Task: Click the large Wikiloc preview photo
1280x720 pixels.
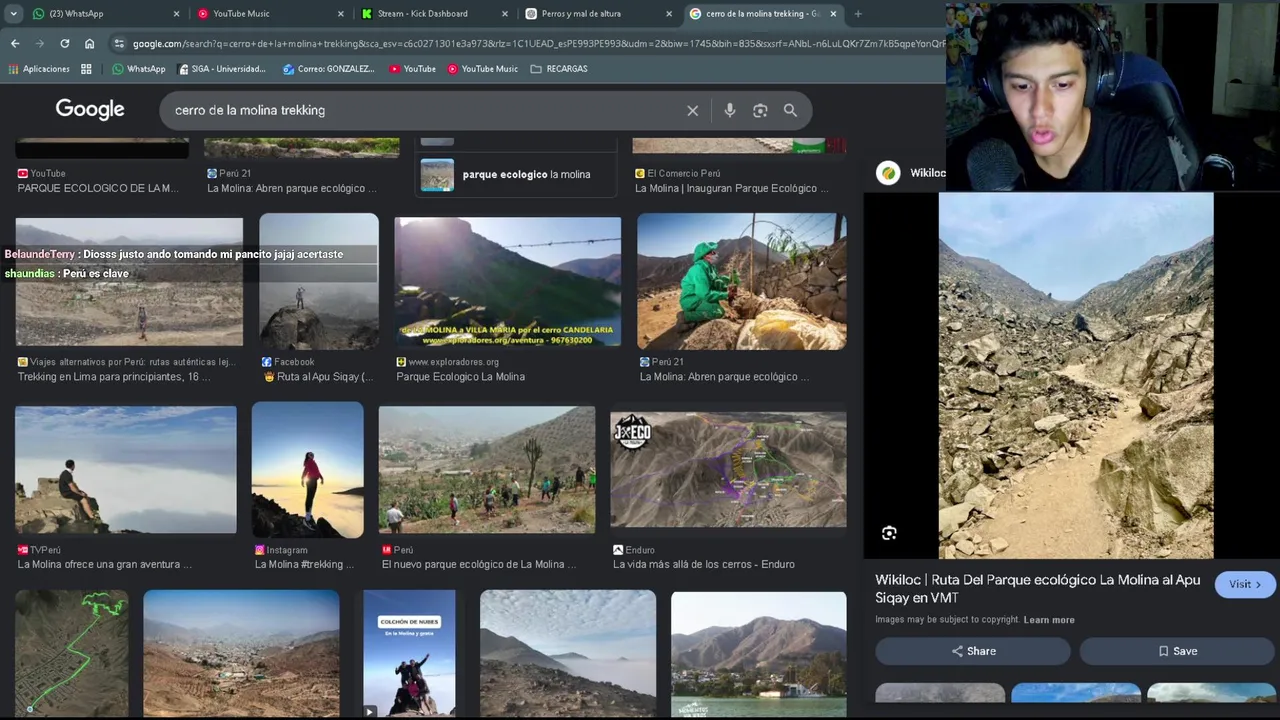Action: [x=1076, y=375]
